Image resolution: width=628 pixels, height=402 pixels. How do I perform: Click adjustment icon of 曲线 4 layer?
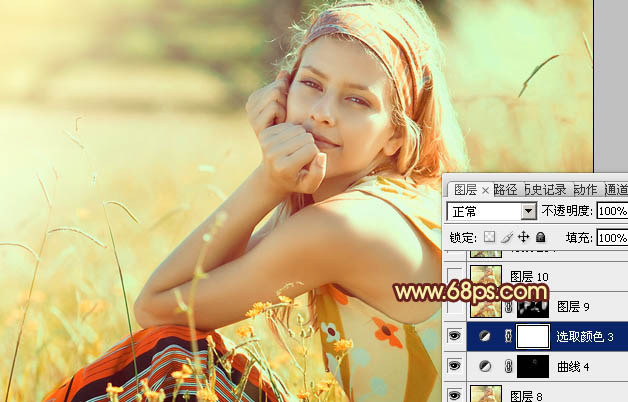pos(485,366)
